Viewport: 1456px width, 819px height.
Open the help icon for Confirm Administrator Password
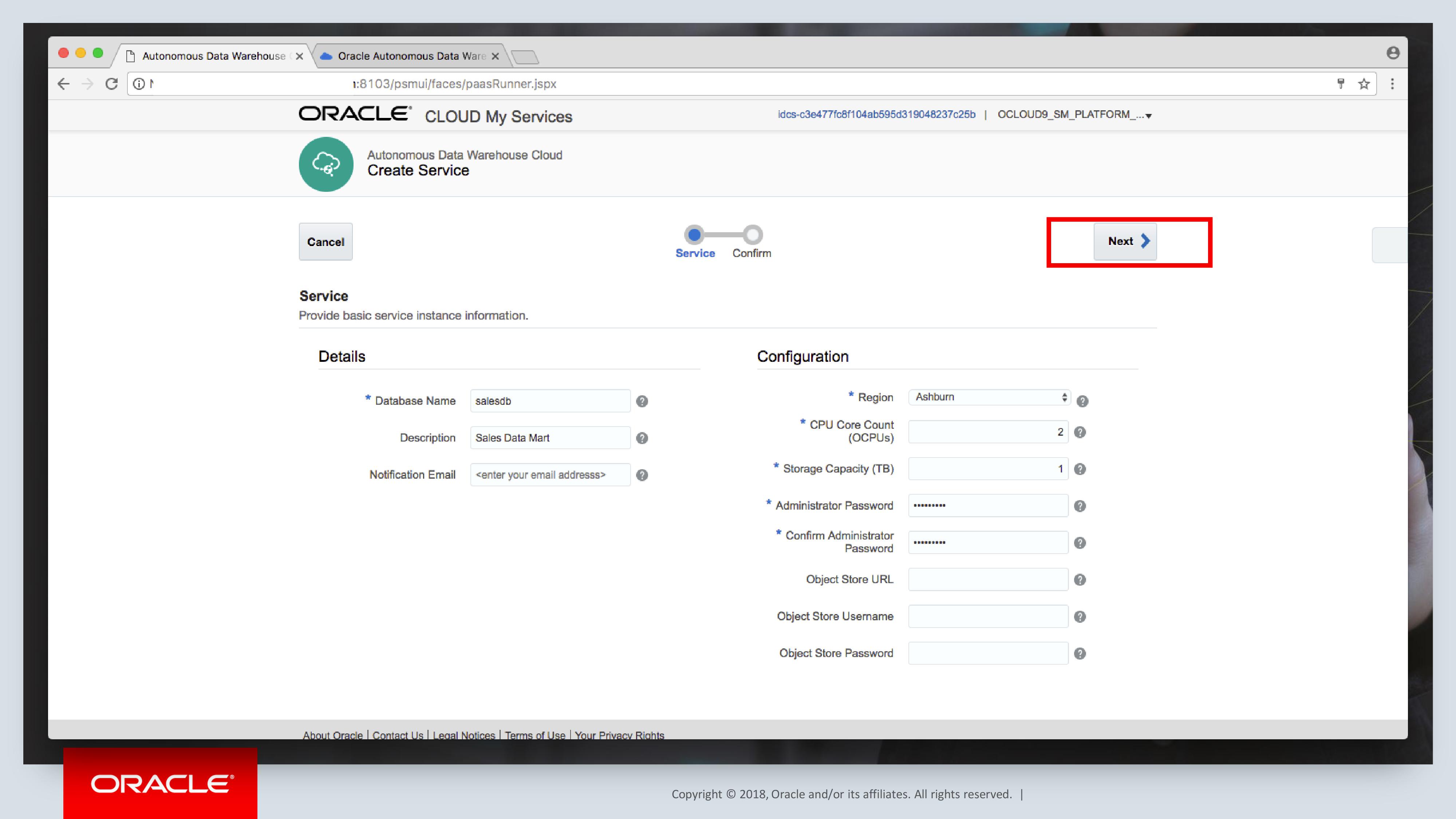[x=1080, y=543]
